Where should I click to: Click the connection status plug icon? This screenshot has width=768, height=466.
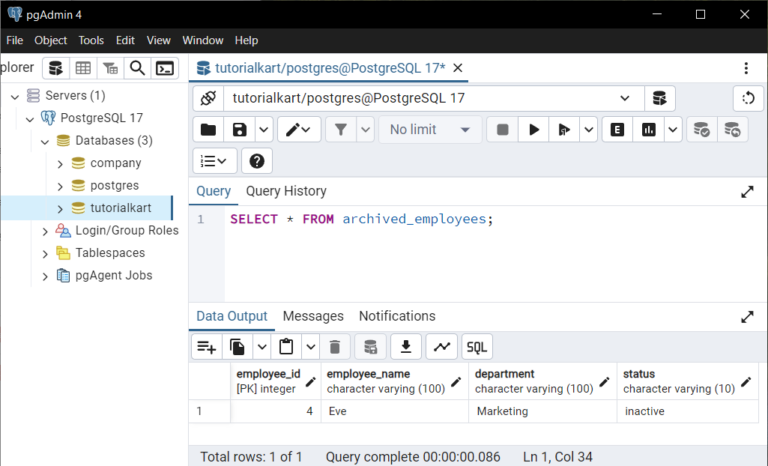[x=208, y=98]
